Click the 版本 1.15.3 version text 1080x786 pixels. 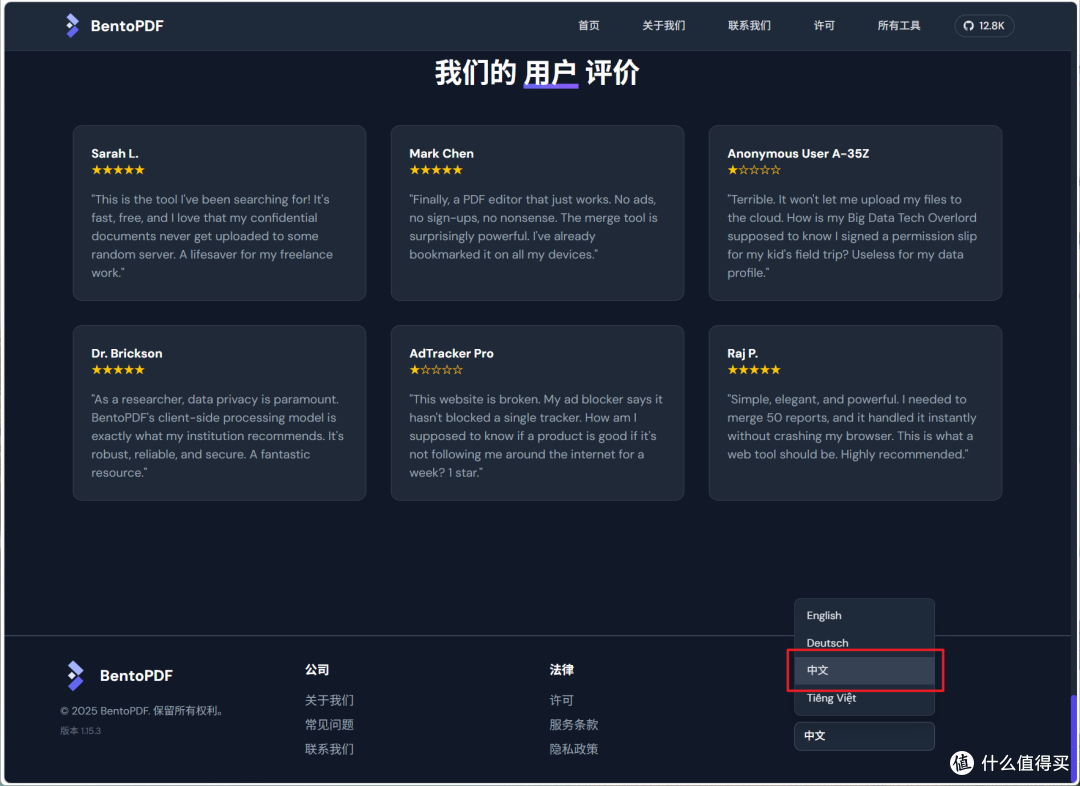pos(81,731)
